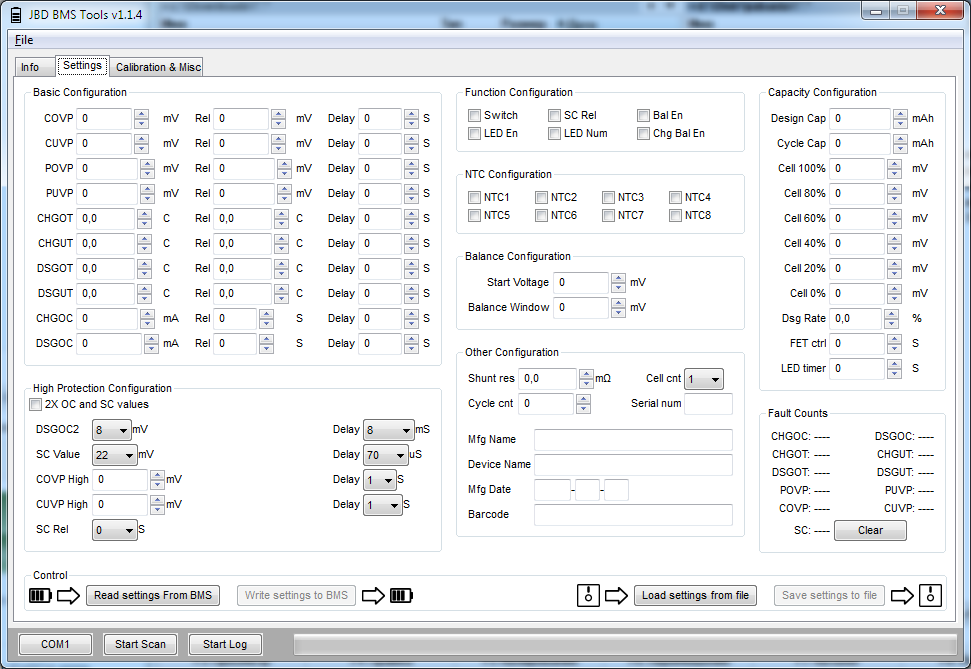This screenshot has width=971, height=669.
Task: Click the CUVP High mV field
Action: click(121, 505)
